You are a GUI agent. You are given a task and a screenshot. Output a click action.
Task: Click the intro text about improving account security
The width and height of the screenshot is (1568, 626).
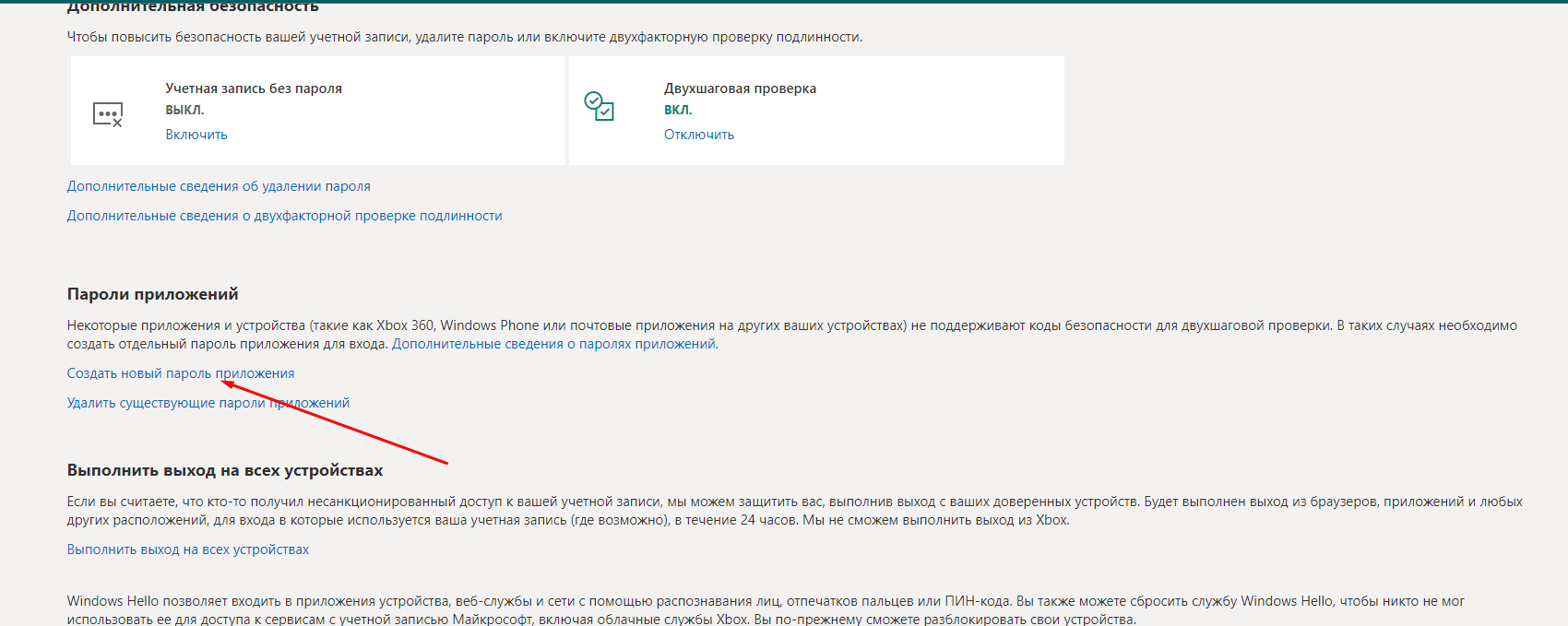(x=465, y=37)
